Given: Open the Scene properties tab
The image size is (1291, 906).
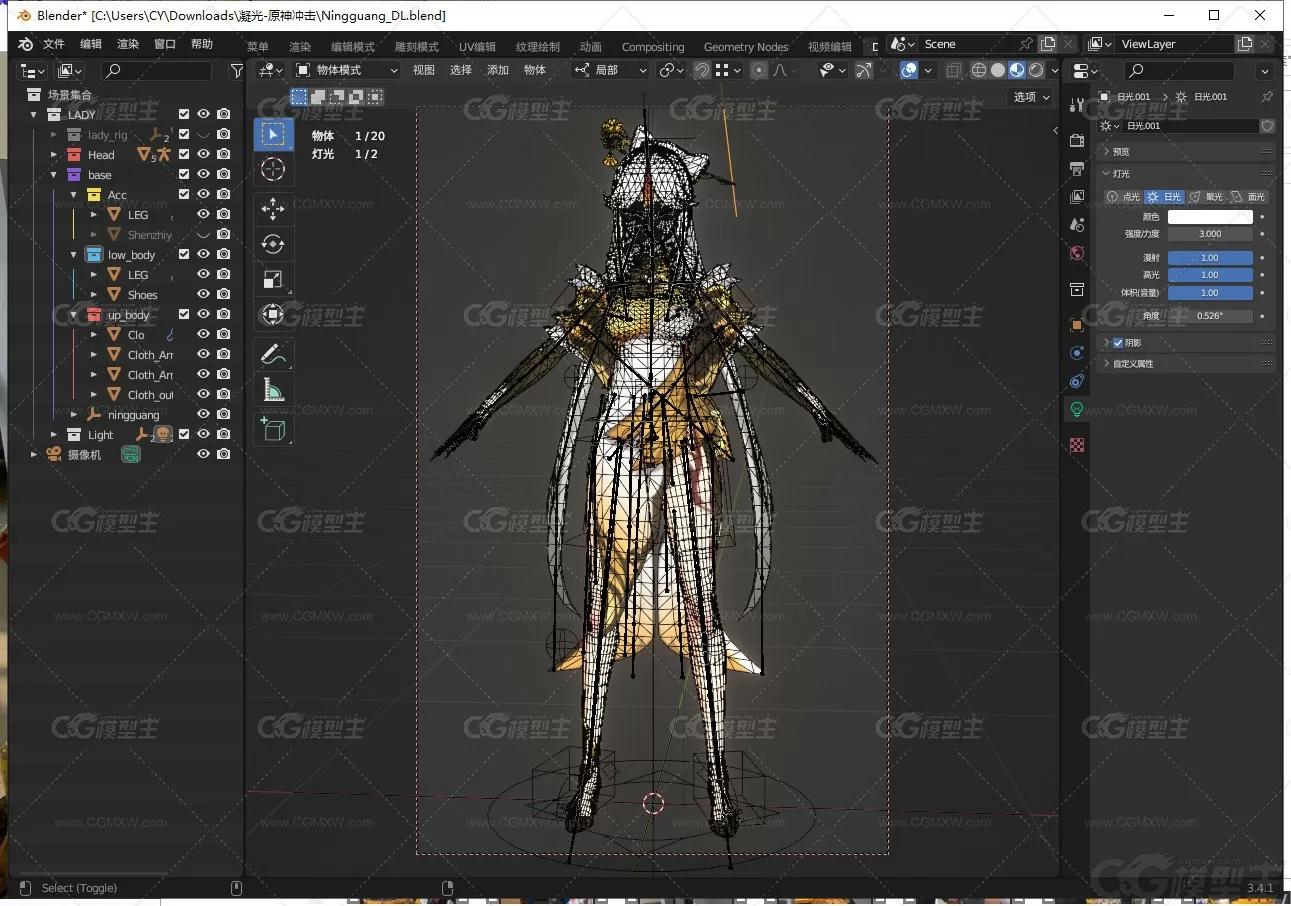Looking at the screenshot, I should click(1077, 225).
